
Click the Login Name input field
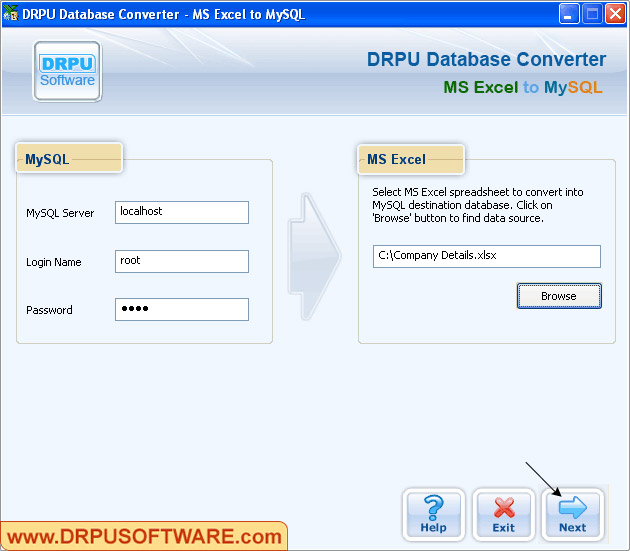tap(182, 261)
